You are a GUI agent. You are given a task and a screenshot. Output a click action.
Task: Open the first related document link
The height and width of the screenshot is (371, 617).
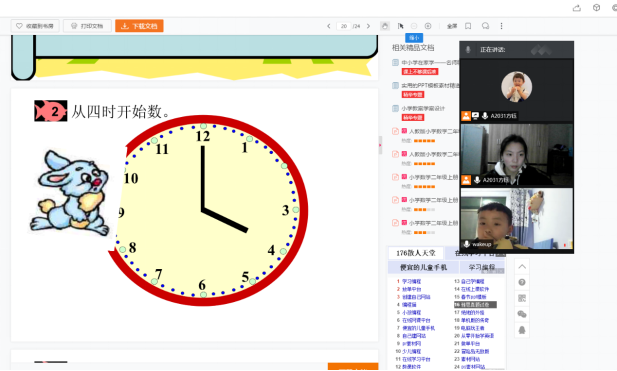(430, 63)
